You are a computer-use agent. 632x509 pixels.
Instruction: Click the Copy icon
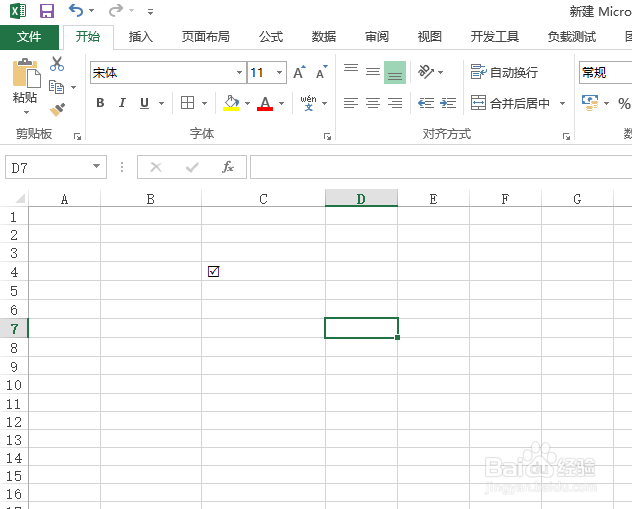[56, 87]
